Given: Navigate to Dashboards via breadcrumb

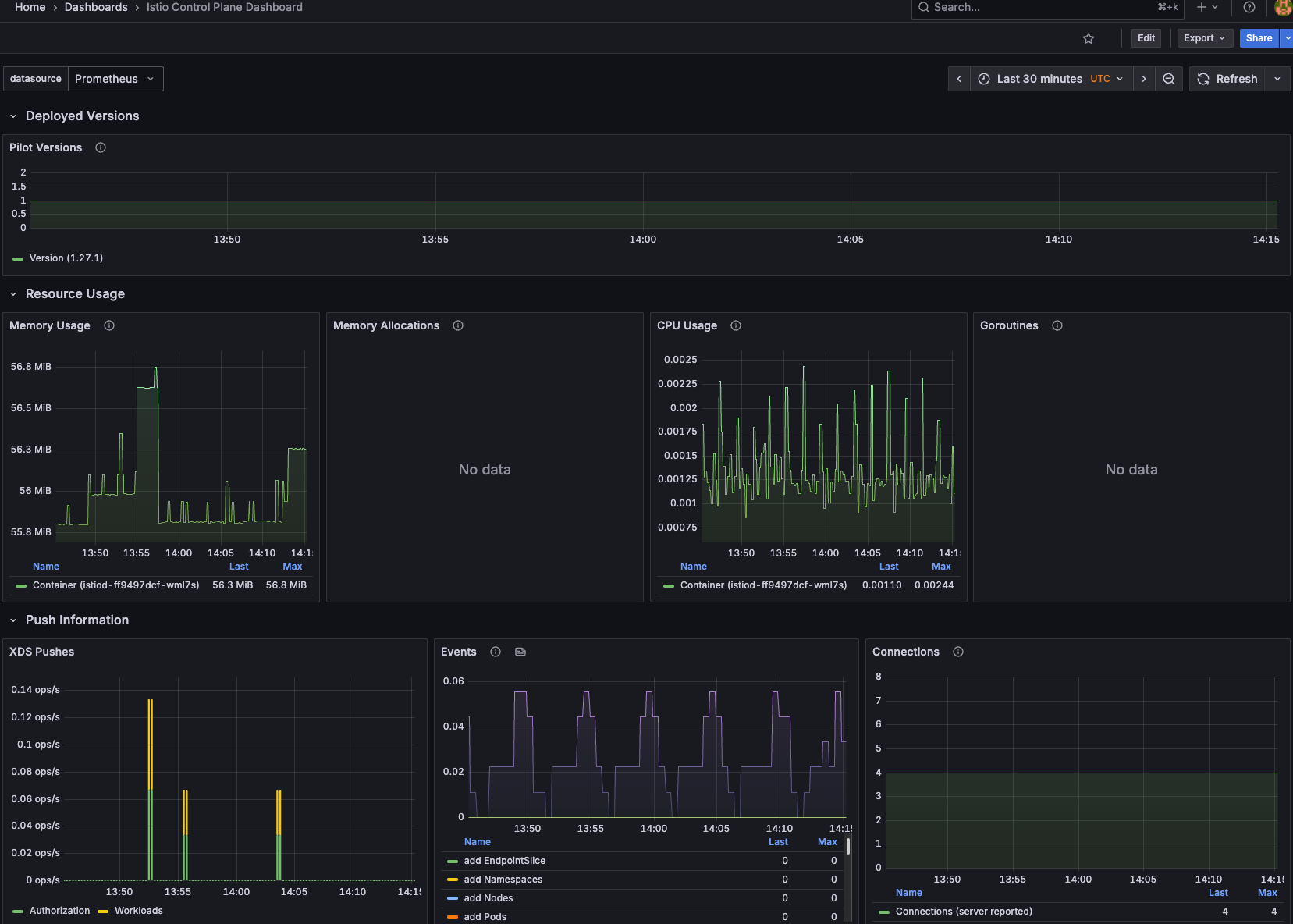Looking at the screenshot, I should tap(95, 7).
